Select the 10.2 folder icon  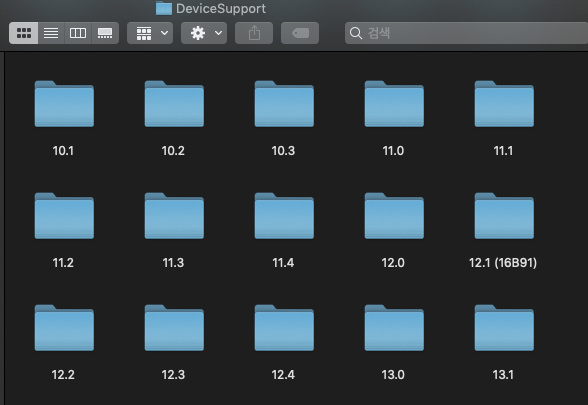(x=174, y=104)
